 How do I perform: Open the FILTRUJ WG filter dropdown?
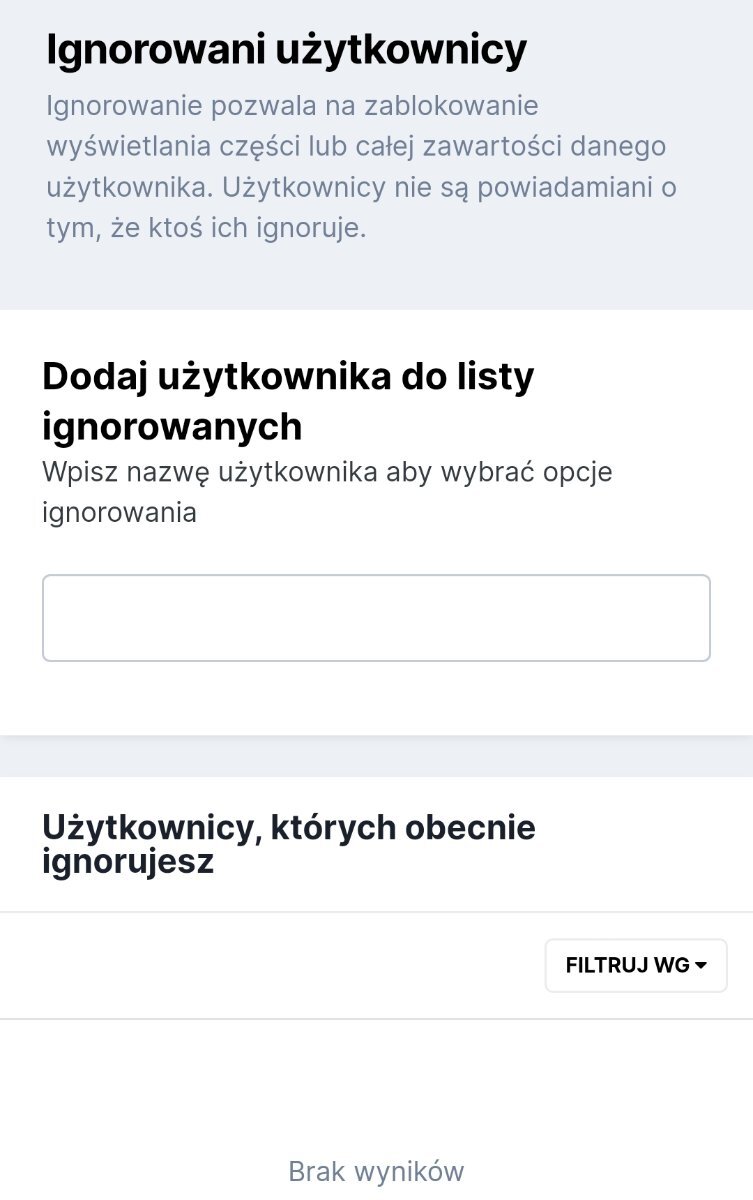[636, 966]
